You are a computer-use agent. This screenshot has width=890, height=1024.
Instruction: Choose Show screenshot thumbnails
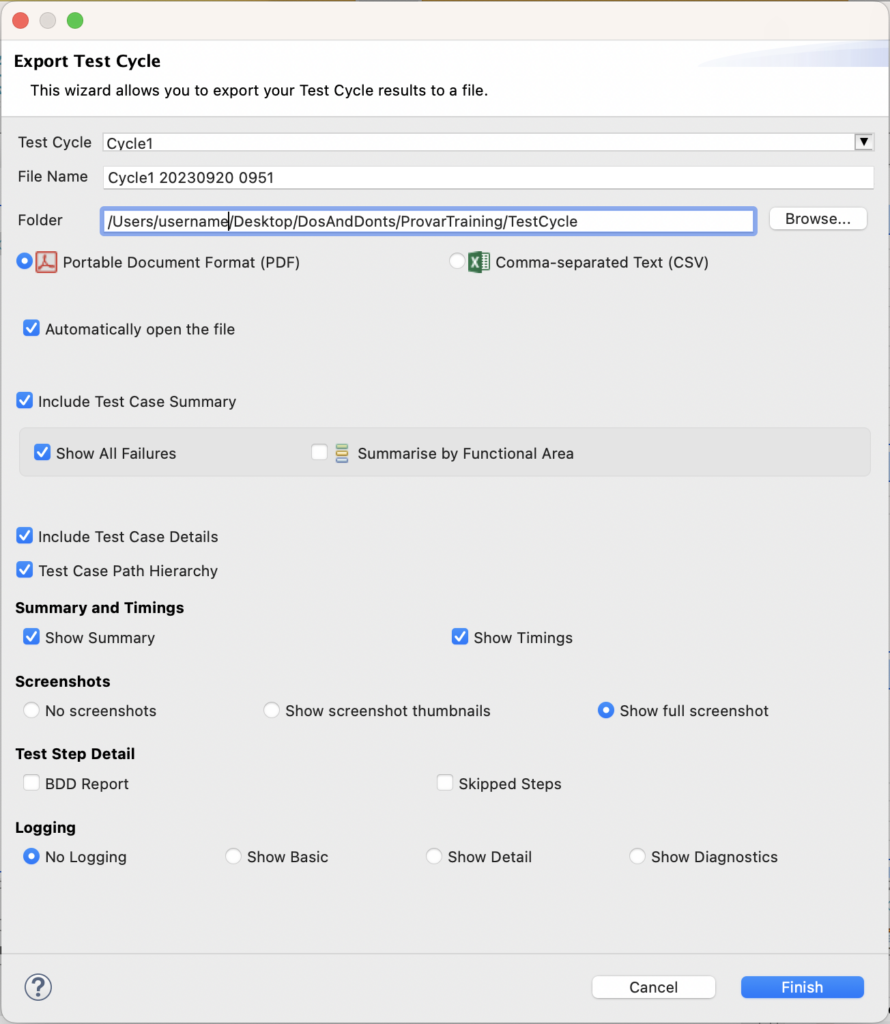[x=271, y=710]
